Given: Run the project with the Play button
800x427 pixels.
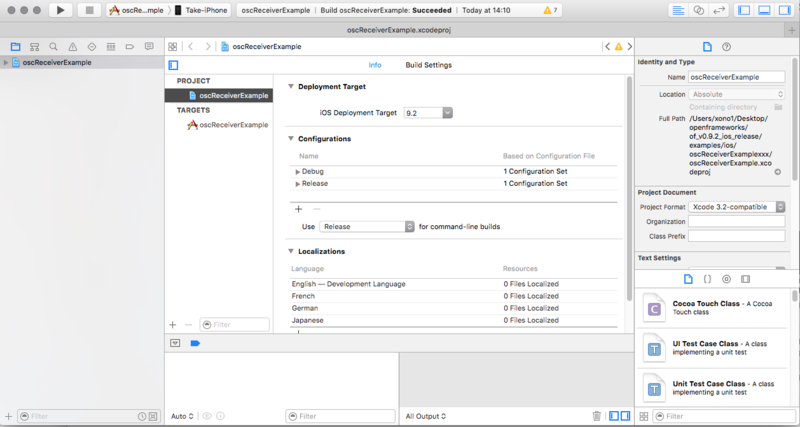Looking at the screenshot, I should pyautogui.click(x=61, y=10).
